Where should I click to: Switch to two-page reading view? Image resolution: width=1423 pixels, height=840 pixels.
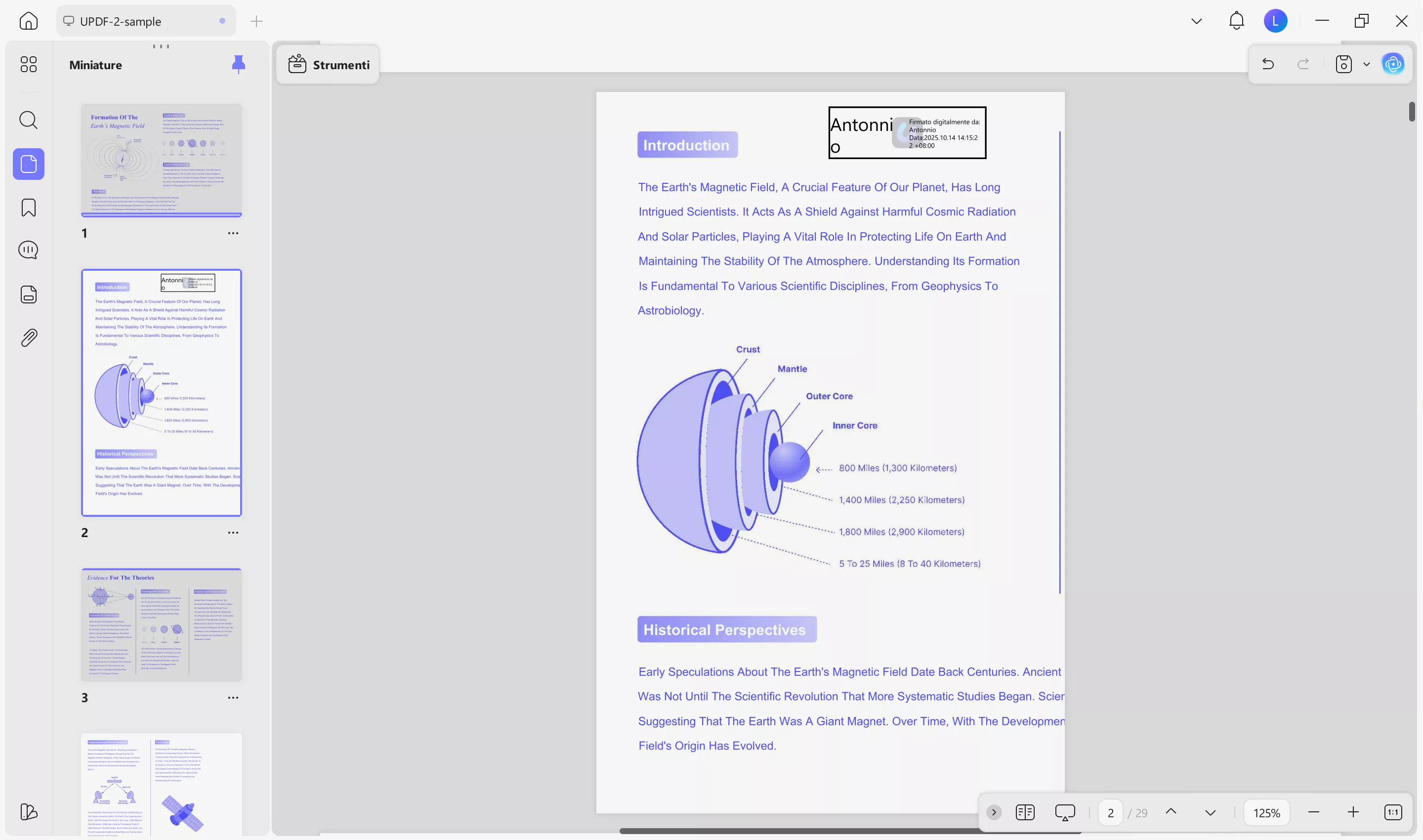[1025, 812]
